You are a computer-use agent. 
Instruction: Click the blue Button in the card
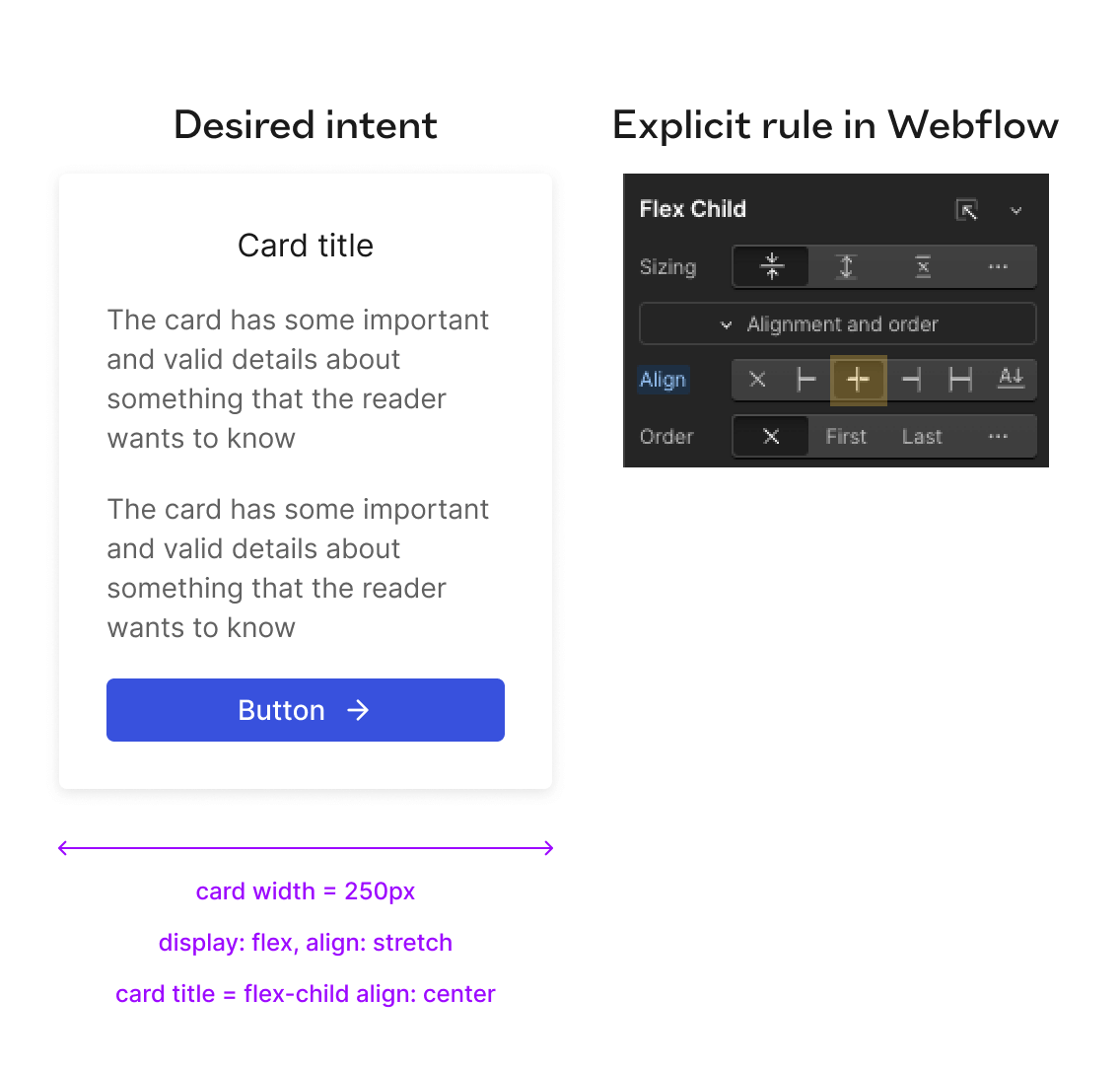[306, 709]
